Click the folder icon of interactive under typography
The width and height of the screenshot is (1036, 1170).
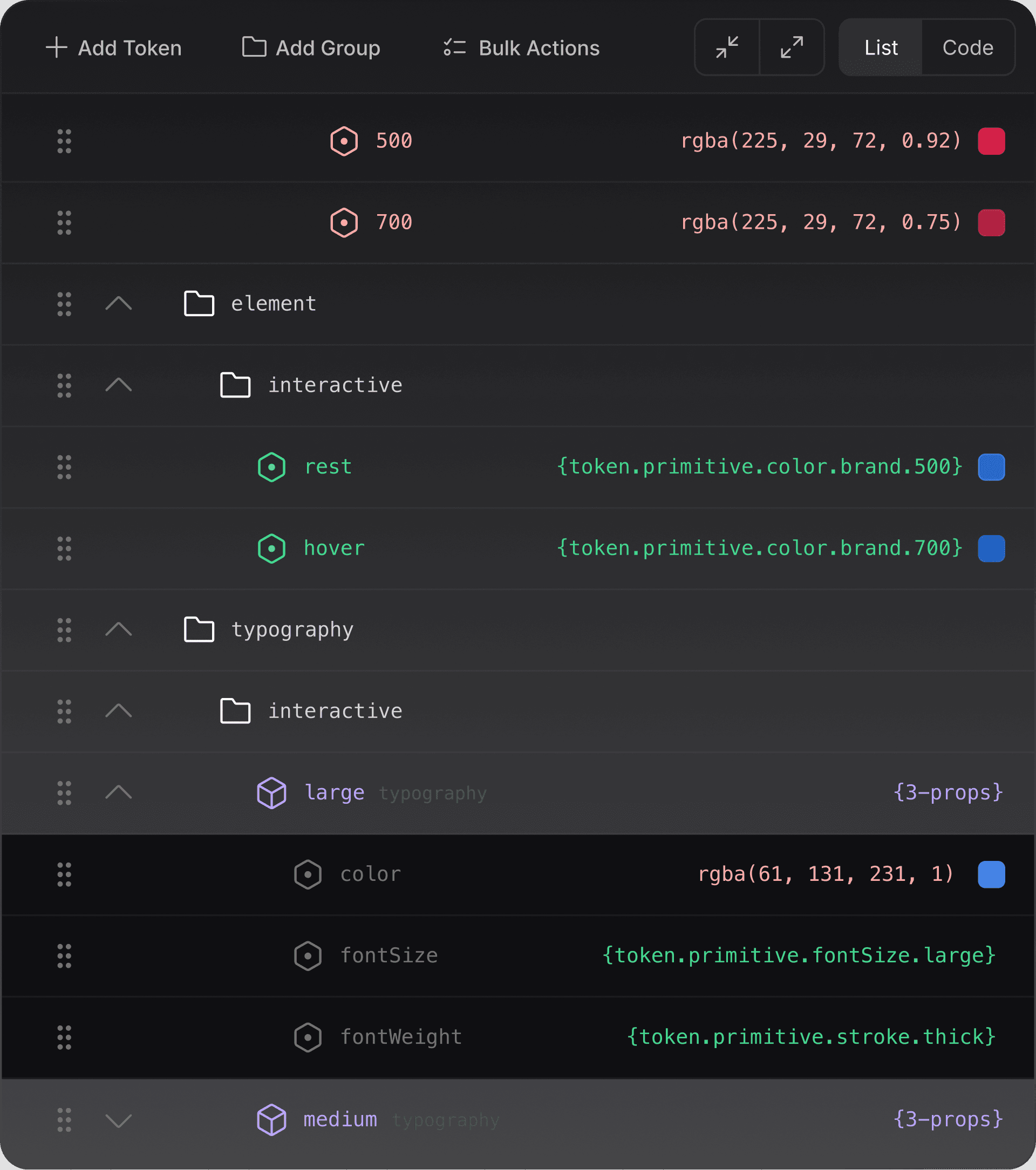[x=235, y=711]
